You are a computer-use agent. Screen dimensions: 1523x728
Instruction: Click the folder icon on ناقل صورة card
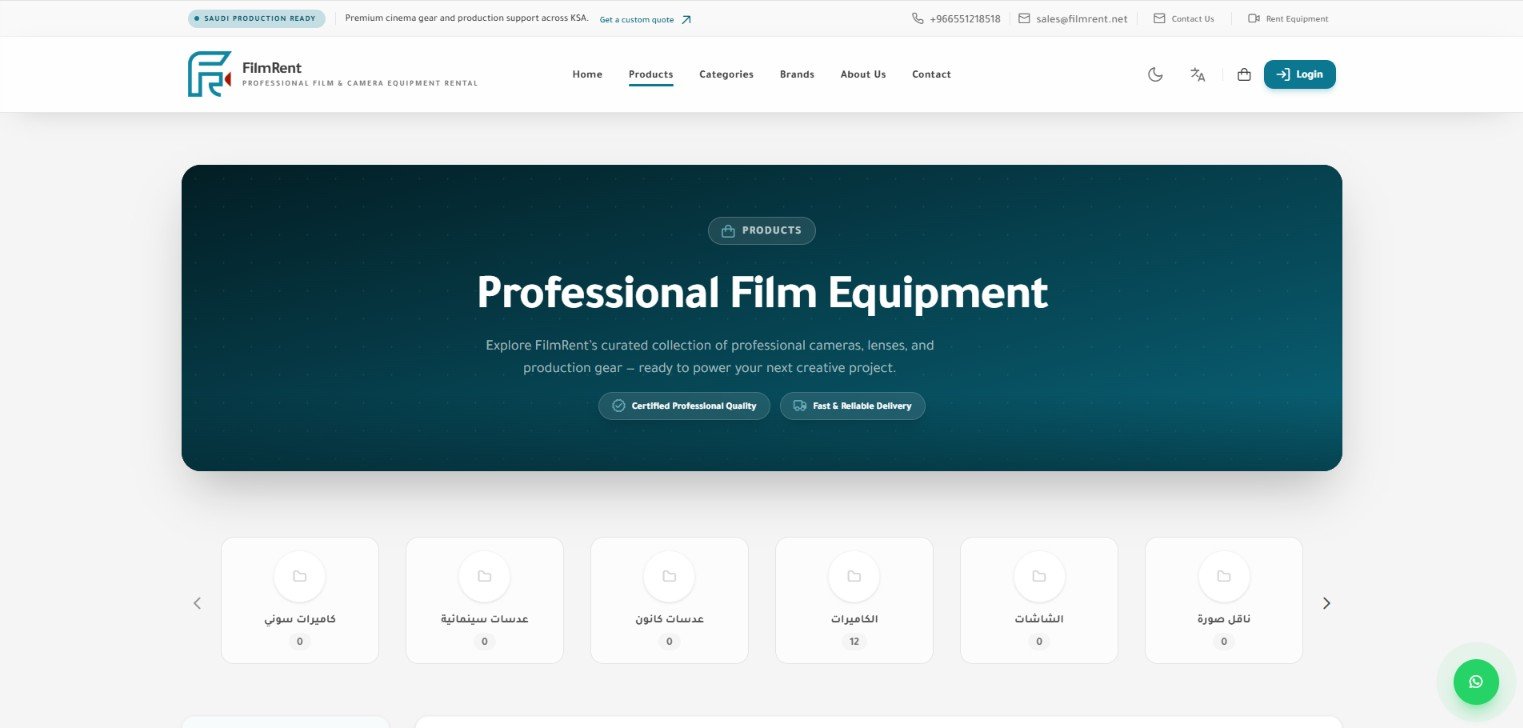coord(1224,576)
